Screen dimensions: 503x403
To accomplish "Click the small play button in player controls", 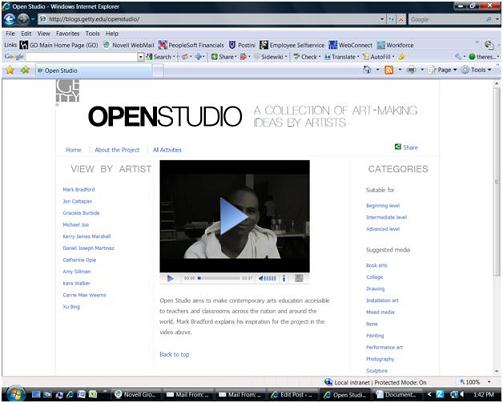I will click(x=170, y=278).
